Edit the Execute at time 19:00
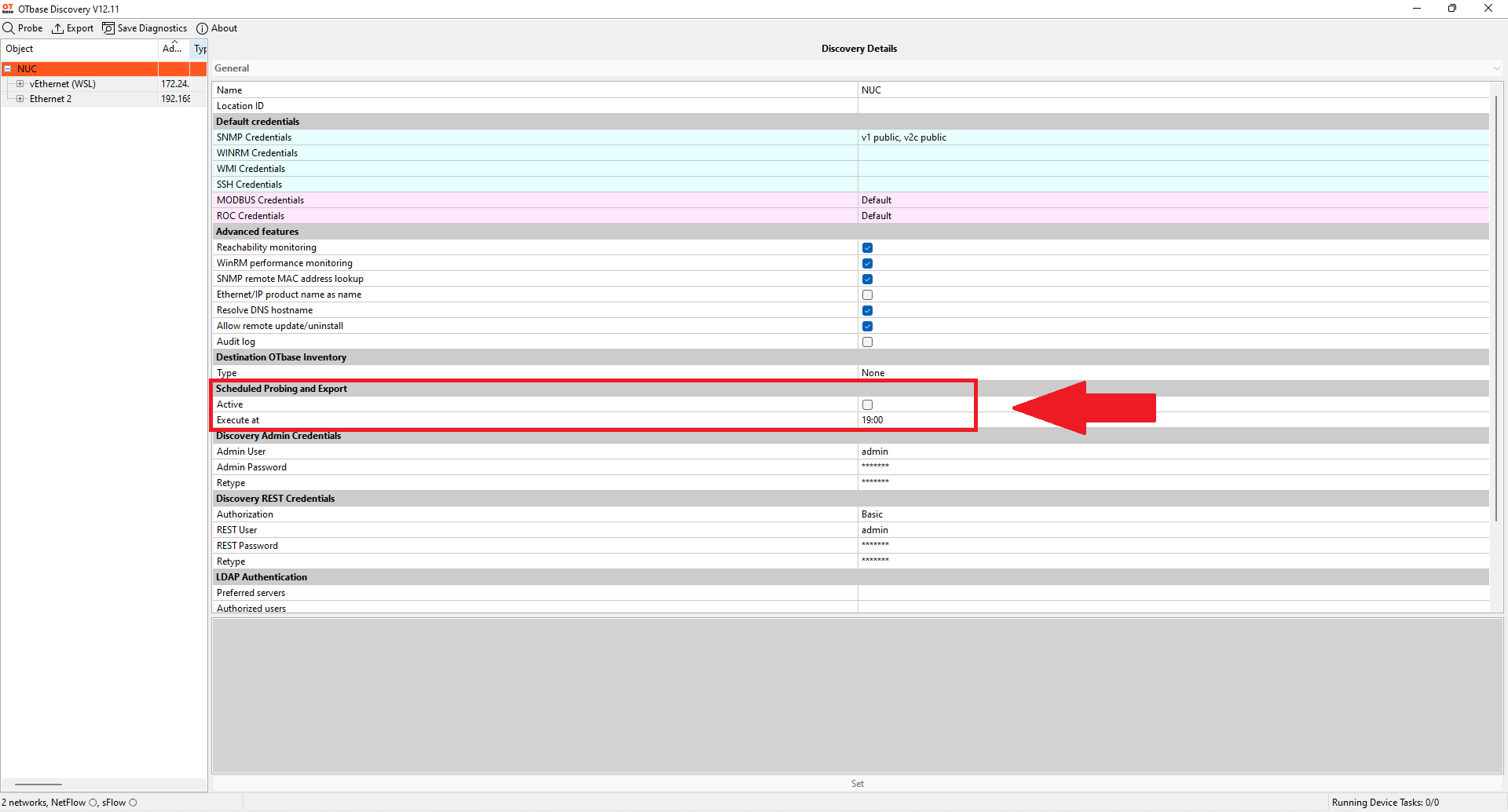The width and height of the screenshot is (1508, 812). 1173,420
